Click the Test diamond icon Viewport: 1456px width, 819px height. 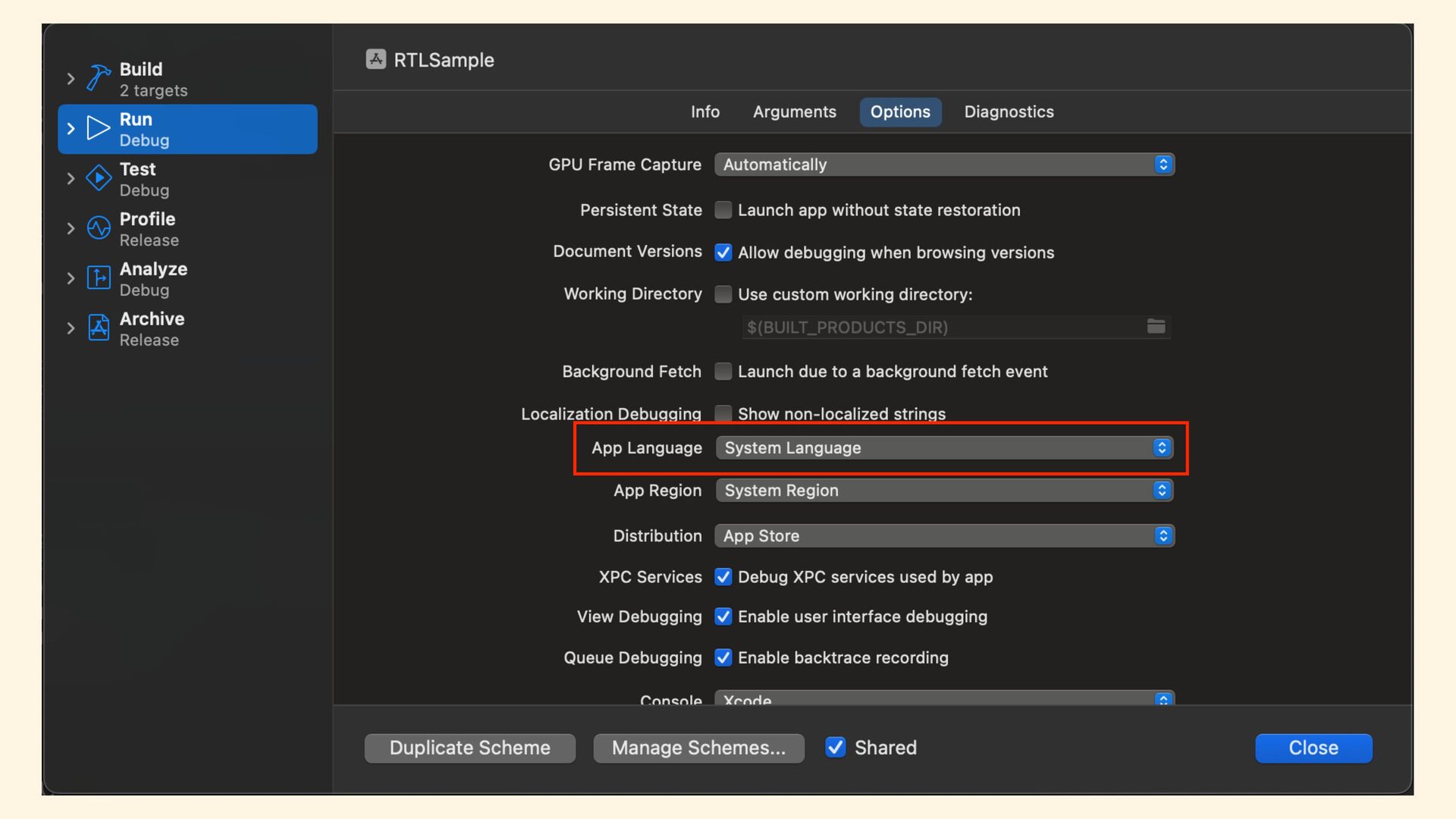pos(99,178)
